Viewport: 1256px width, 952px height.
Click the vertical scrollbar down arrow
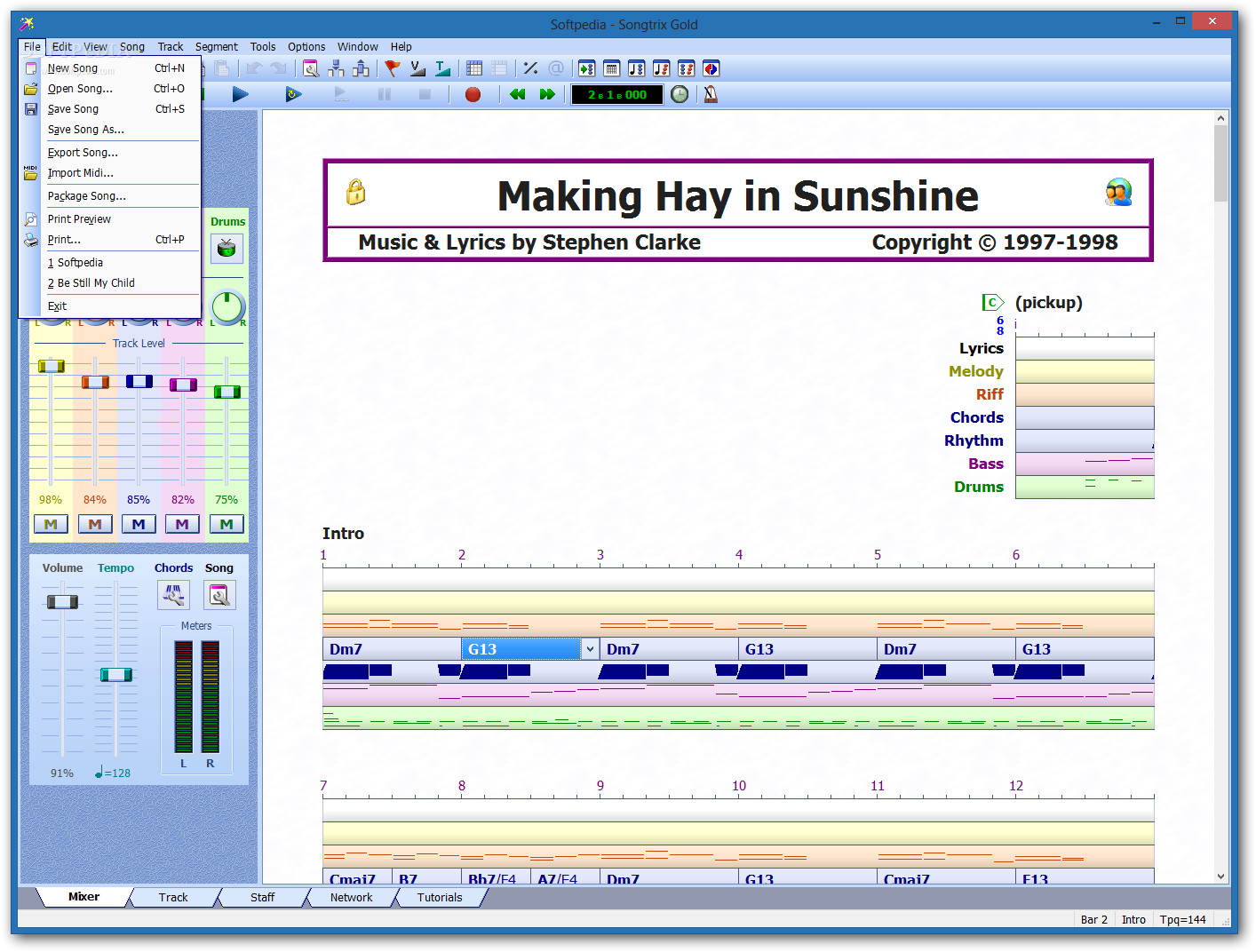point(1221,876)
